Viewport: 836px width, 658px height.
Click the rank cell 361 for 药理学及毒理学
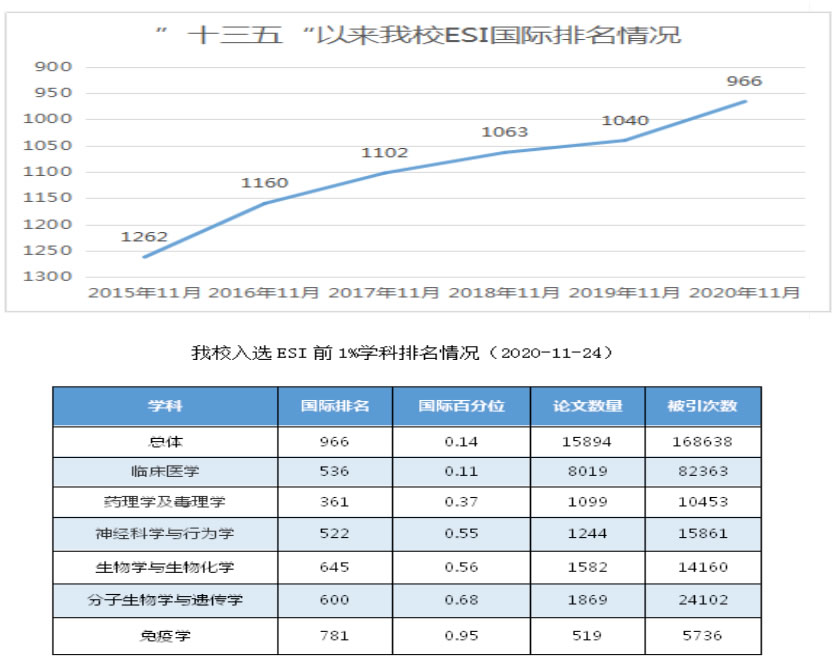tap(335, 502)
